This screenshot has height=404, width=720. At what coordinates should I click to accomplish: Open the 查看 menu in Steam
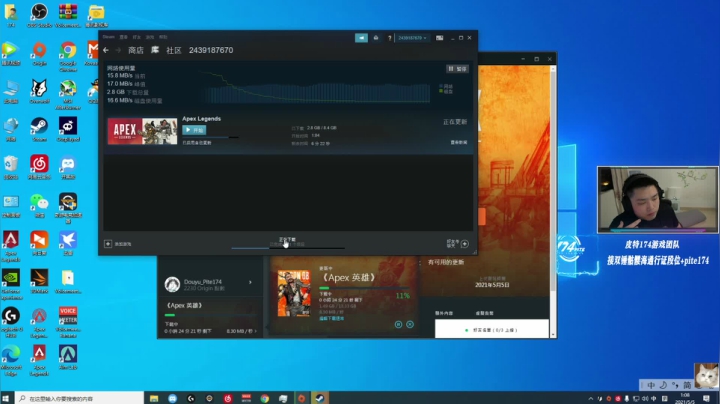124,37
